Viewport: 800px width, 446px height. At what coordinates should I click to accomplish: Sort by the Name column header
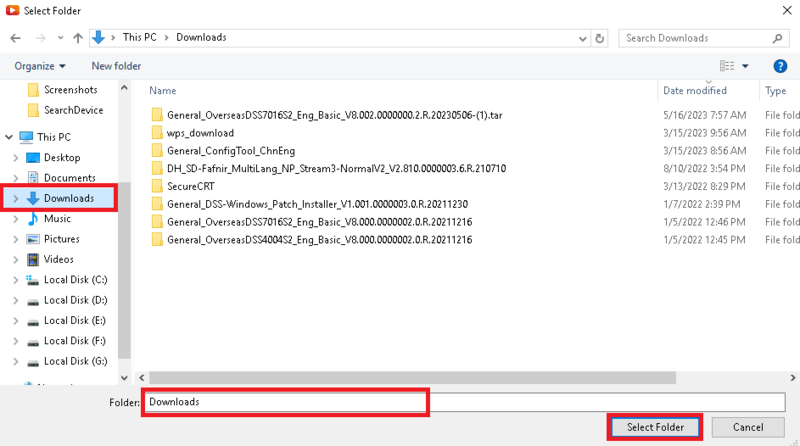click(163, 91)
